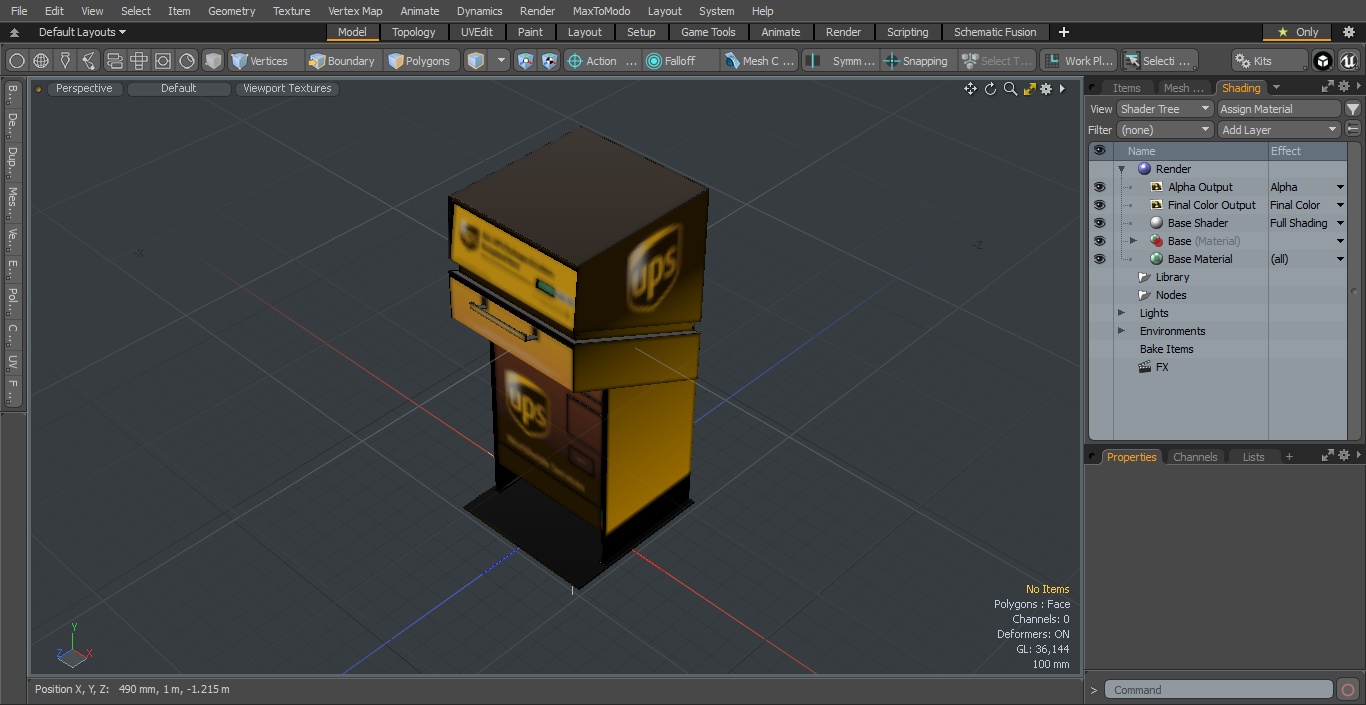Click the filter funnel icon

coord(1353,109)
